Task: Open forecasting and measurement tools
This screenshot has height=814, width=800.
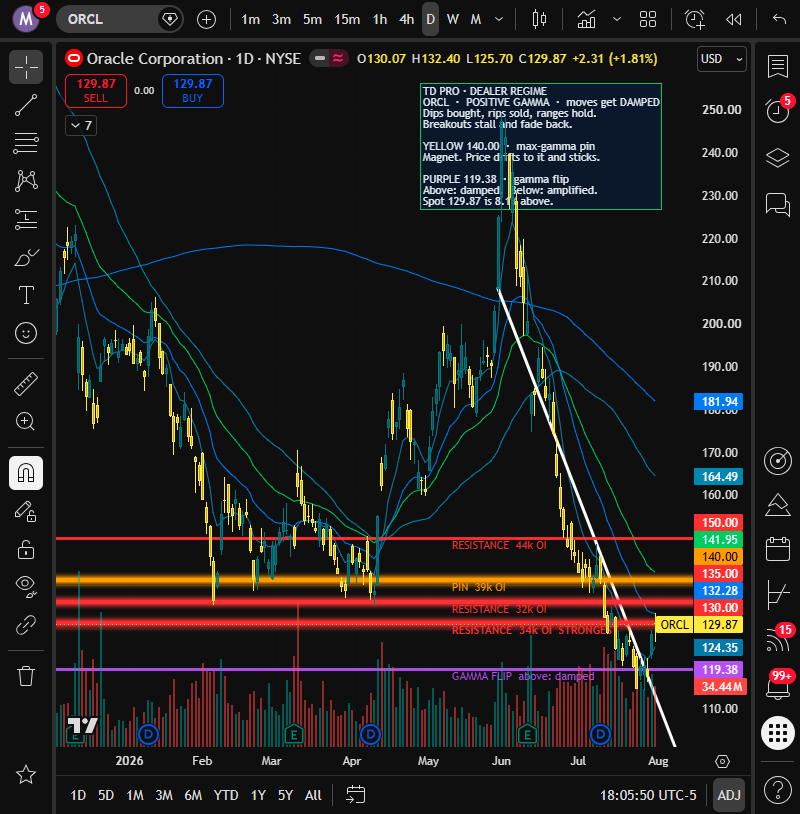Action: tap(25, 219)
